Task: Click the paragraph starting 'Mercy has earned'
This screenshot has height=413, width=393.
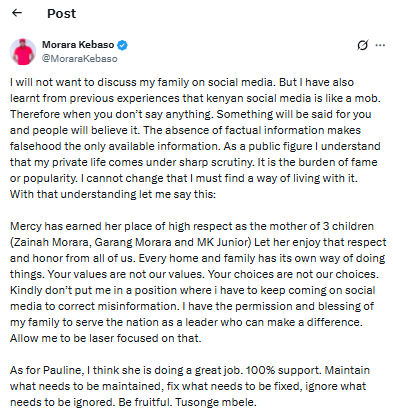Action: click(198, 282)
